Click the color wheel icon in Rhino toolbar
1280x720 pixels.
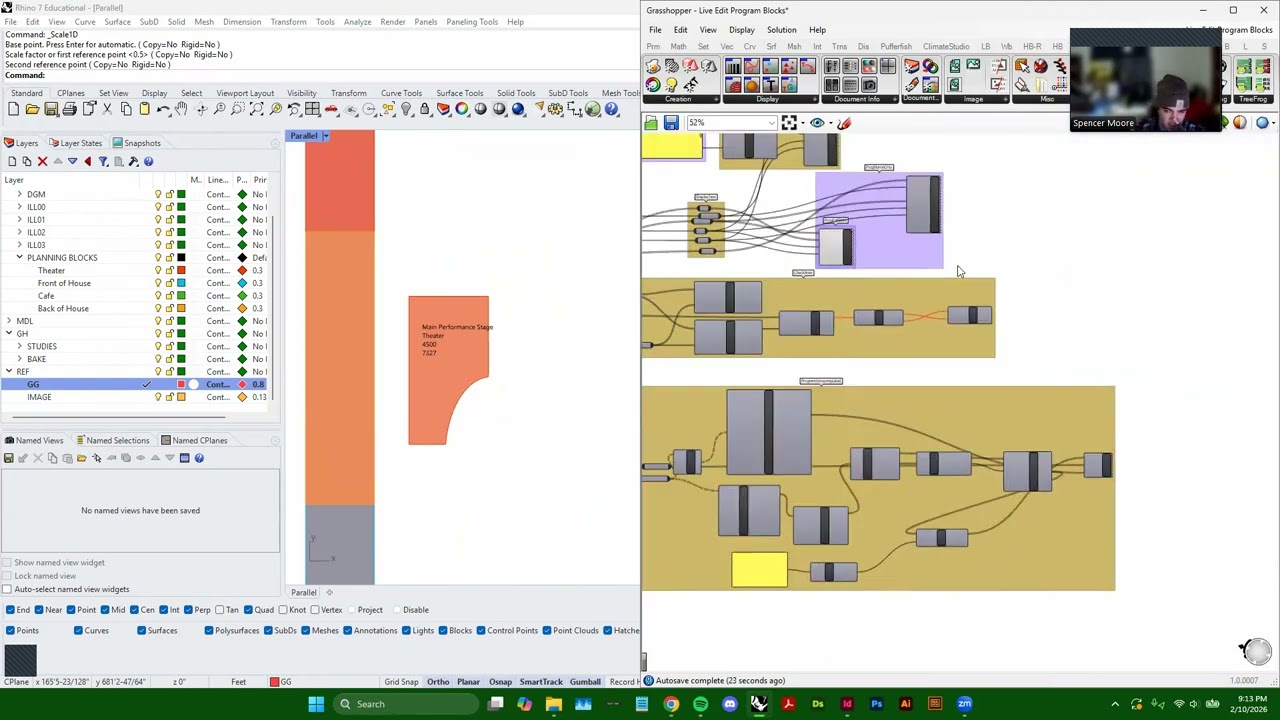point(462,109)
